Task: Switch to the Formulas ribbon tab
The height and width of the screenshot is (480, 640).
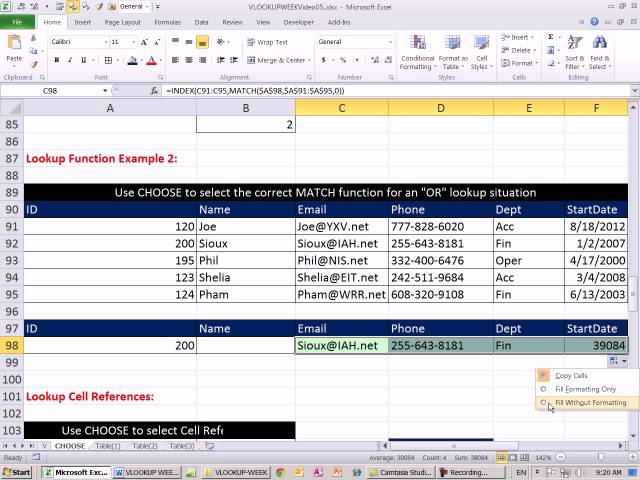Action: coord(167,22)
